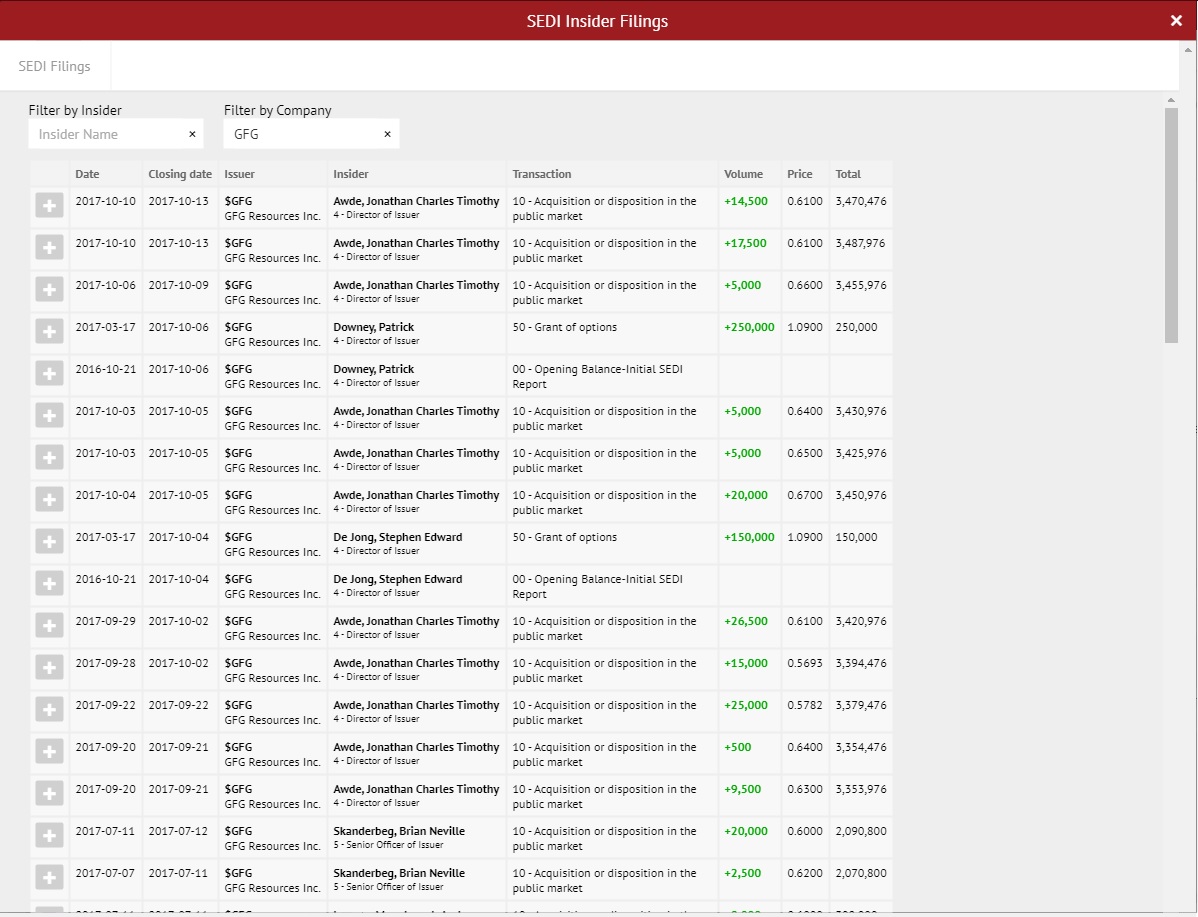Viewport: 1198px width, 917px height.
Task: Expand the row with total 3,394,476
Action: [49, 668]
